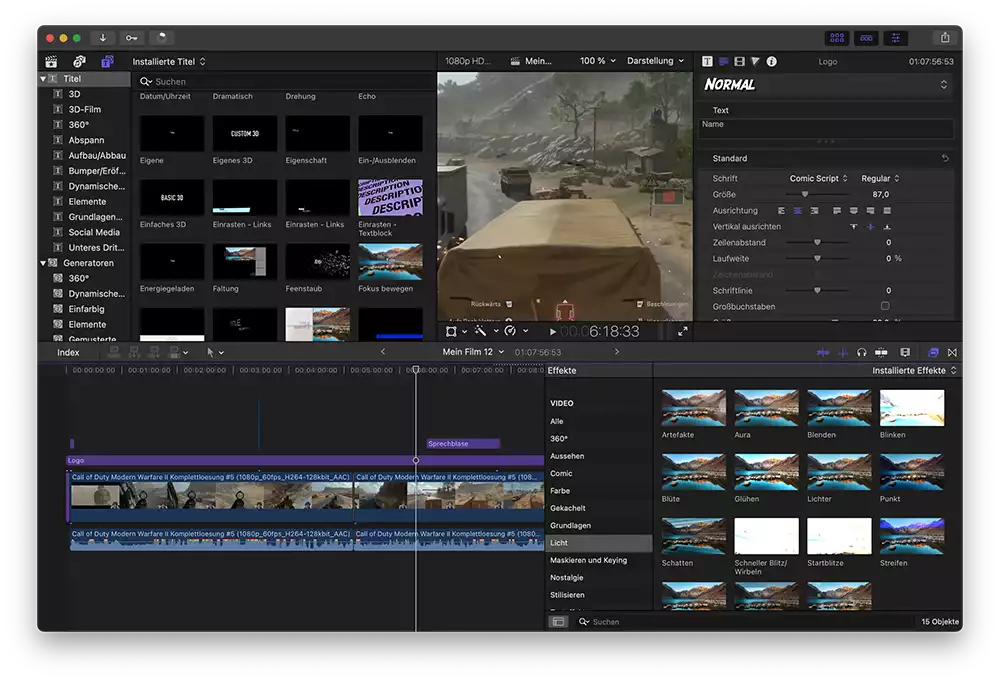This screenshot has height=681, width=1000.
Task: Open the Installierte Titel dropdown
Action: (169, 62)
